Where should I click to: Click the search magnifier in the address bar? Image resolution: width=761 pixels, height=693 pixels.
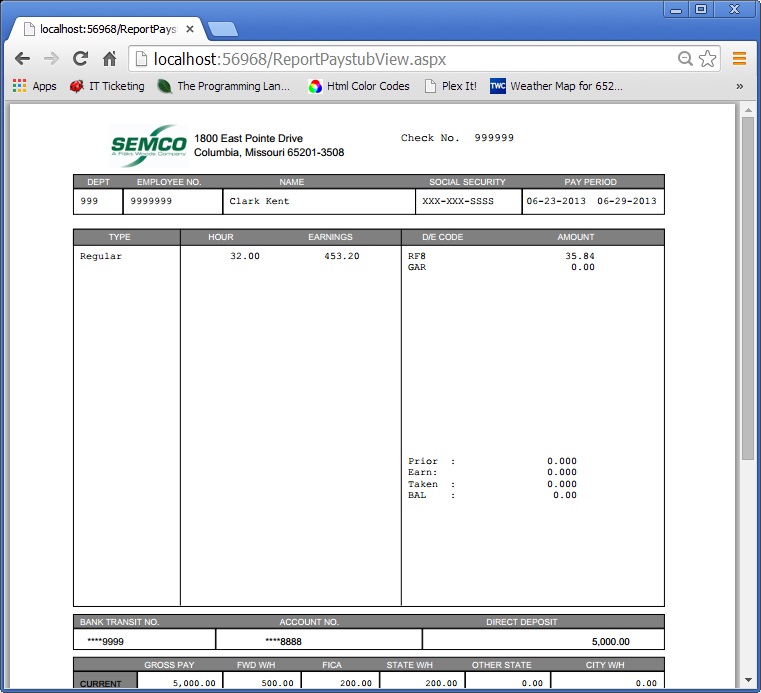(x=685, y=59)
